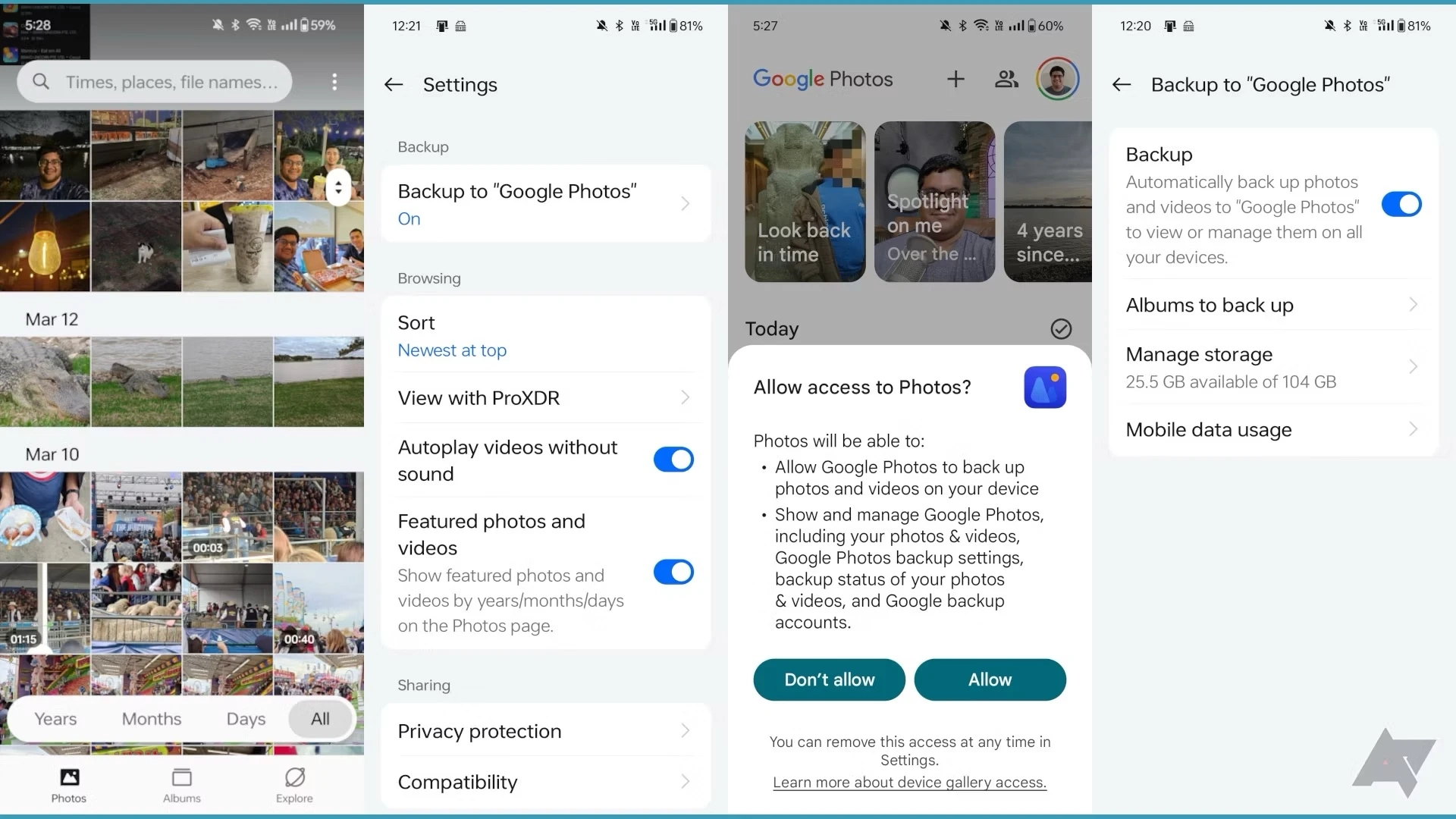1456x819 pixels.
Task: Expand Mobile data usage settings
Action: pyautogui.click(x=1271, y=429)
